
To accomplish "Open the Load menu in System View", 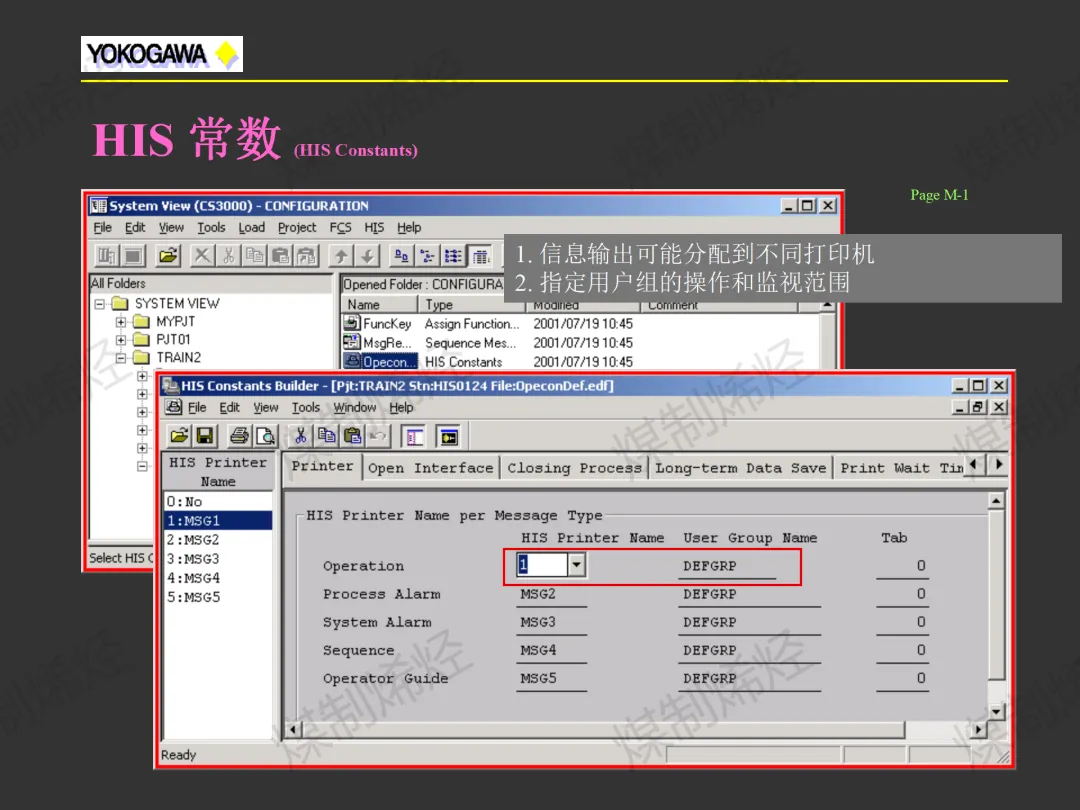I will (x=251, y=227).
